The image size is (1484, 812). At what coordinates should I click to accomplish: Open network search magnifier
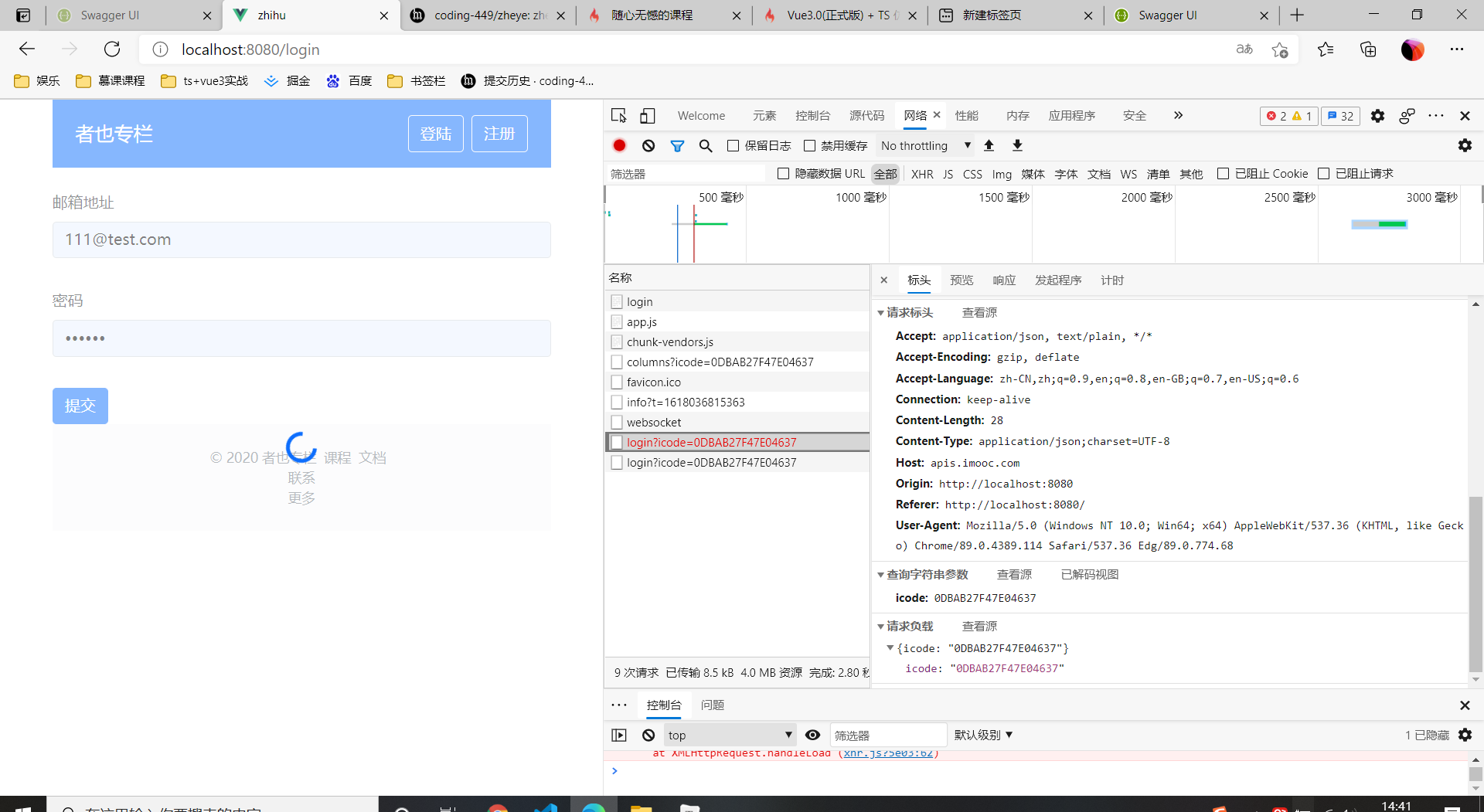706,145
